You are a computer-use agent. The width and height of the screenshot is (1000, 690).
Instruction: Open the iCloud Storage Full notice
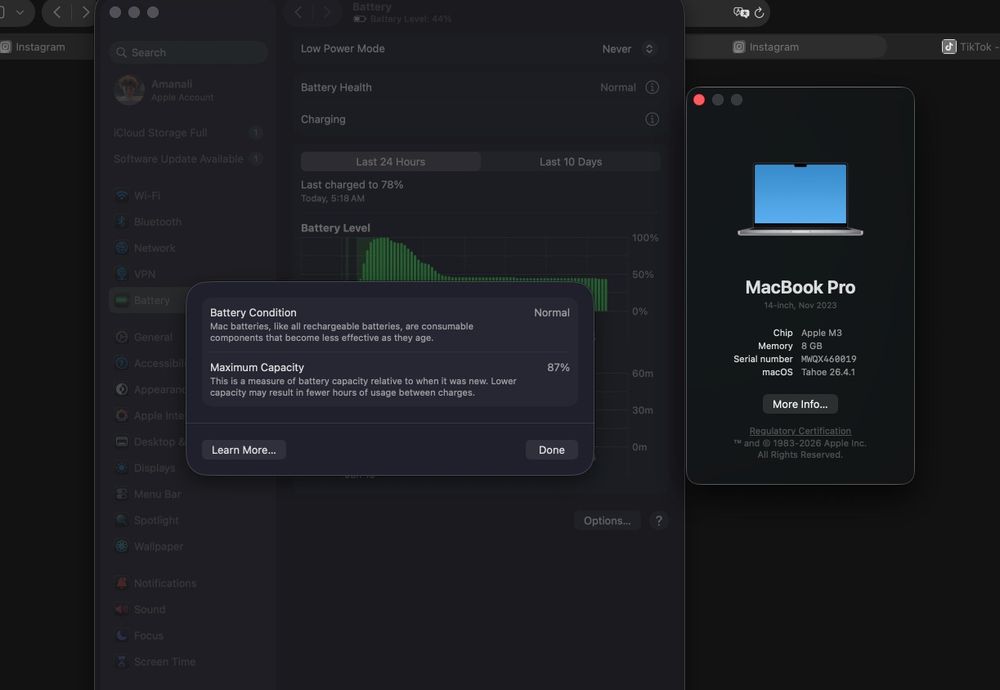click(189, 133)
